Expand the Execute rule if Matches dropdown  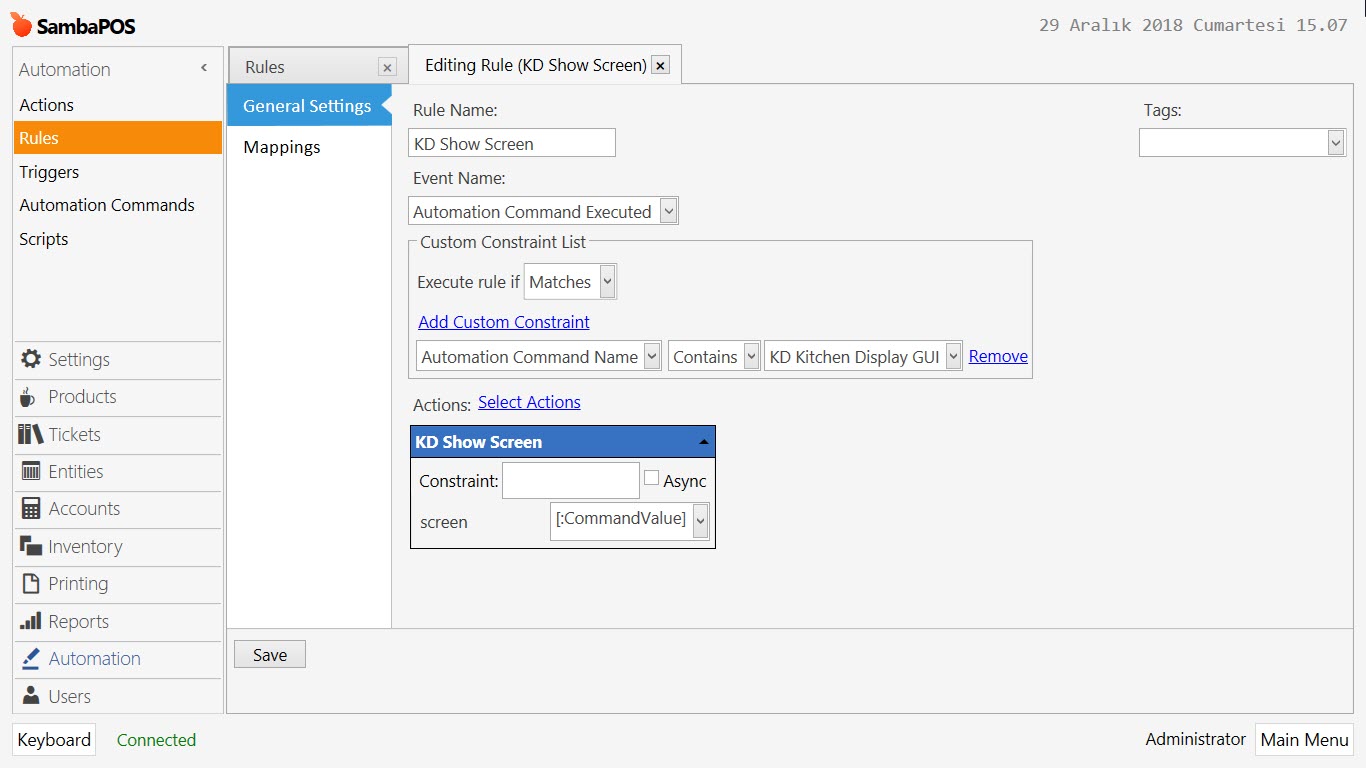pyautogui.click(x=607, y=282)
